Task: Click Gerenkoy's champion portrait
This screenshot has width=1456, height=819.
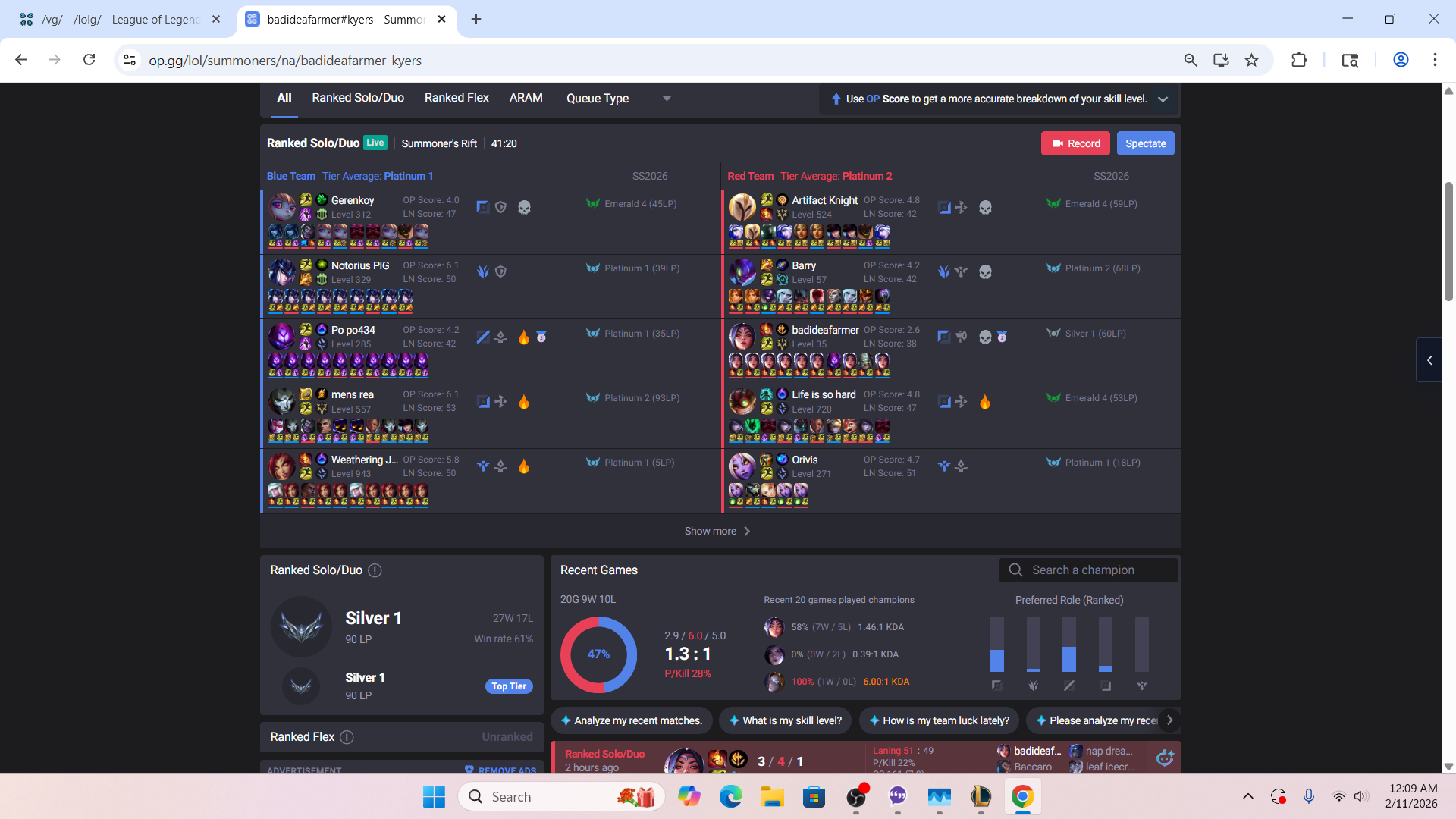Action: click(x=282, y=206)
